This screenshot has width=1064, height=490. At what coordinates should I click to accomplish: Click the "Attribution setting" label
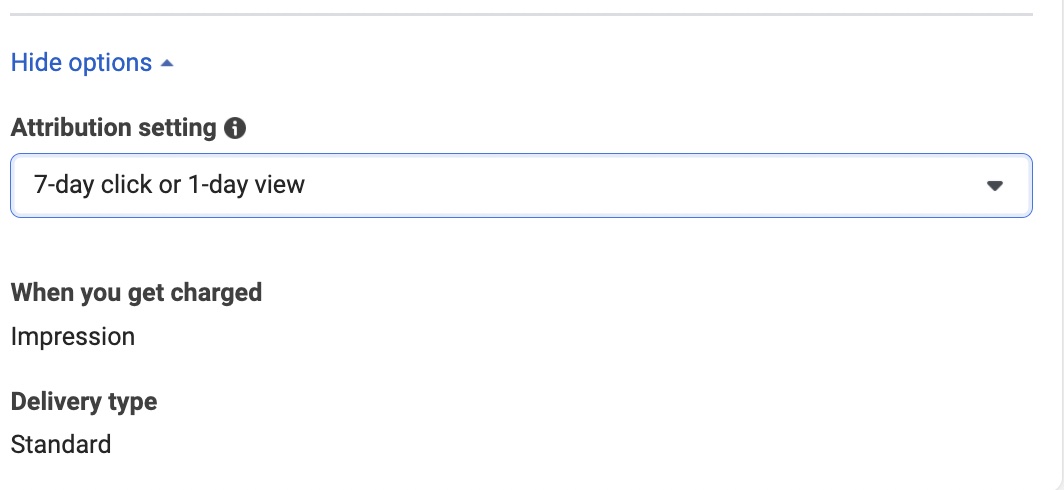coord(113,128)
